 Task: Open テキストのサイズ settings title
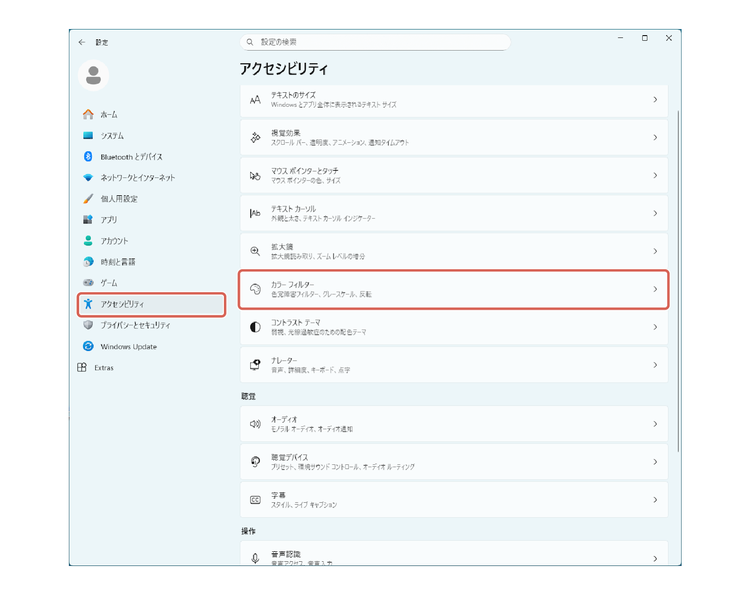(x=293, y=95)
